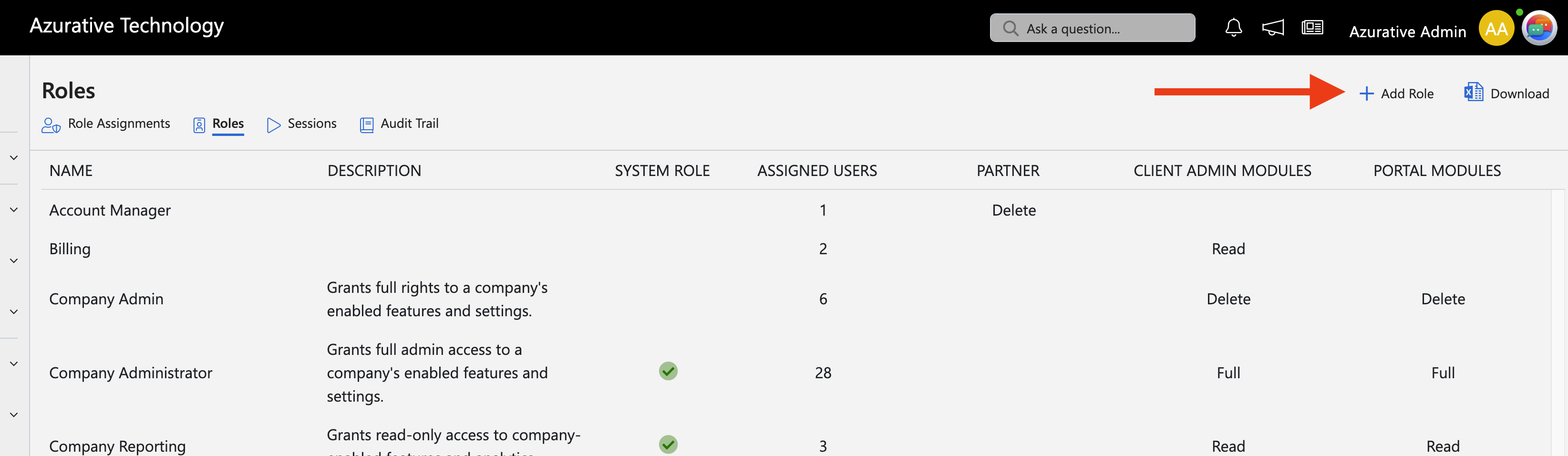Click the Audit Trail book icon
This screenshot has height=456, width=1568.
366,125
